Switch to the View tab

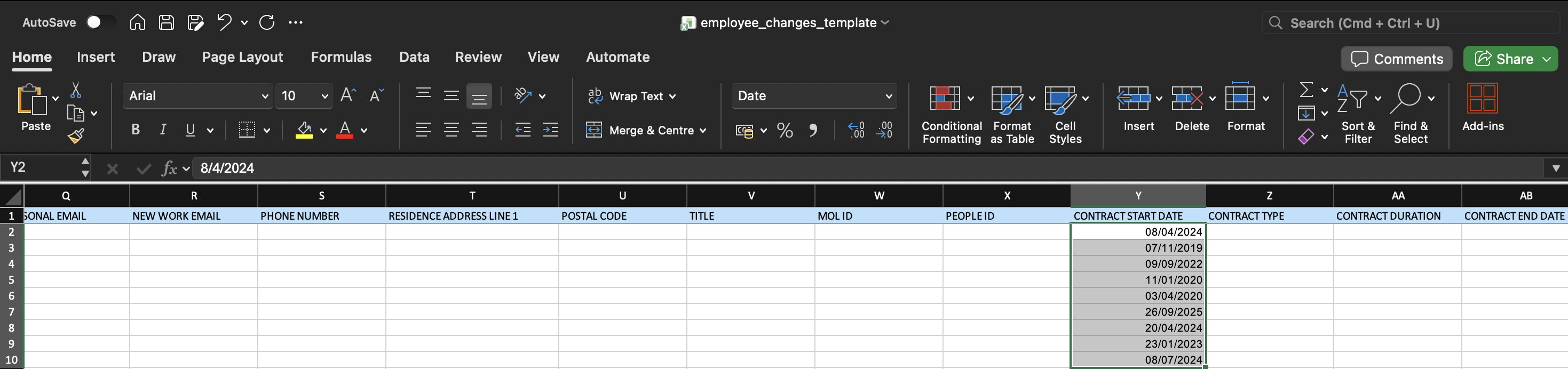[x=543, y=57]
